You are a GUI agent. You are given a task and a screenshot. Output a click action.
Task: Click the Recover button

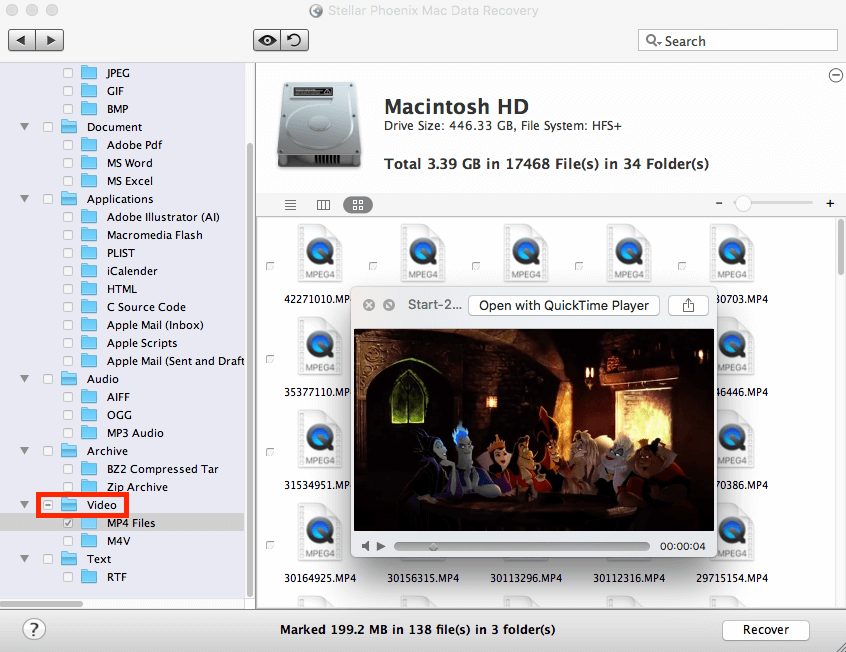(x=765, y=630)
